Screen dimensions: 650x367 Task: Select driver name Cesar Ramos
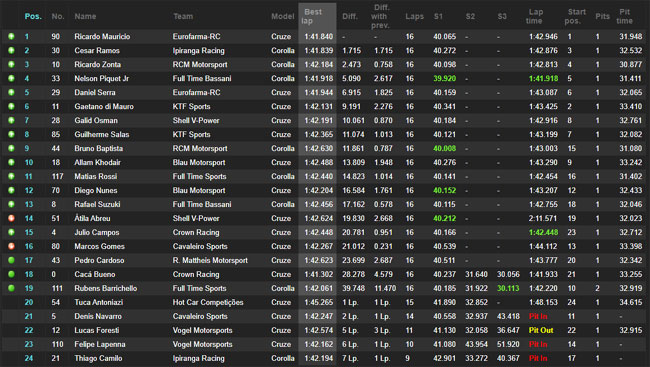[97, 51]
